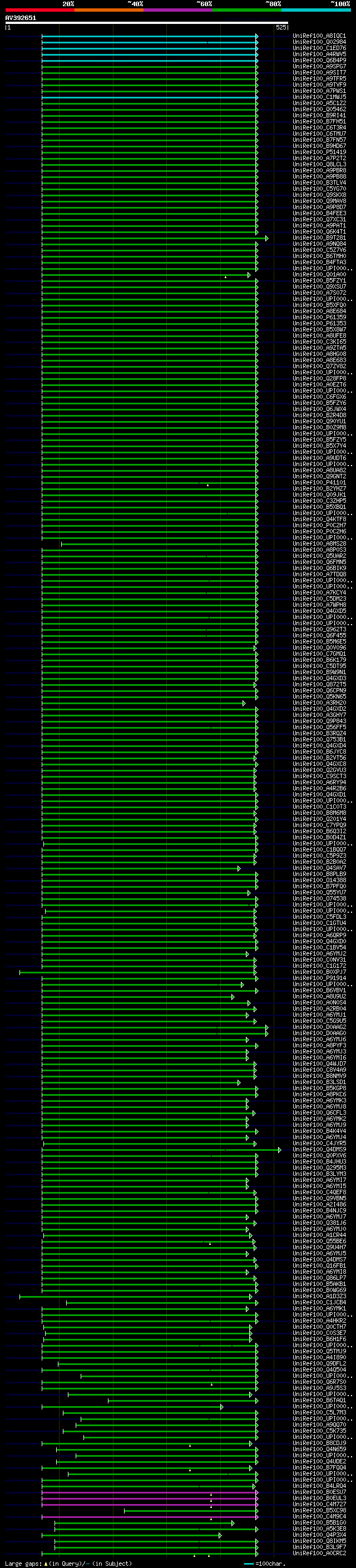Click the UniRef100_B9T281 label
Screen dimensions: 356x1568
[319, 238]
